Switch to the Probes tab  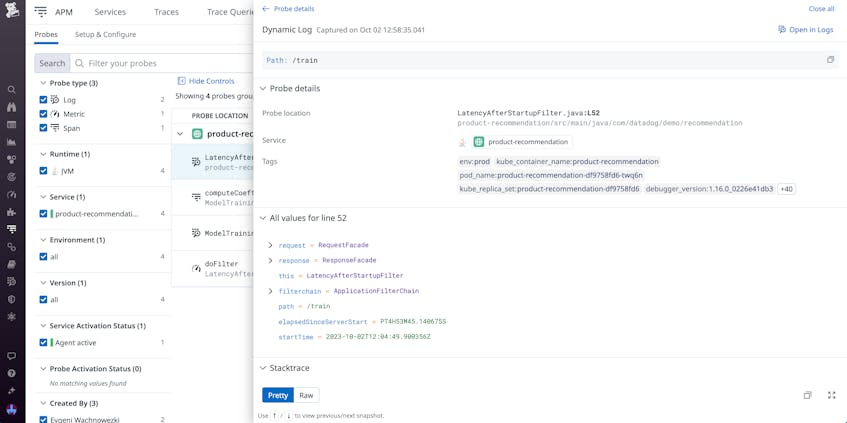[x=46, y=35]
